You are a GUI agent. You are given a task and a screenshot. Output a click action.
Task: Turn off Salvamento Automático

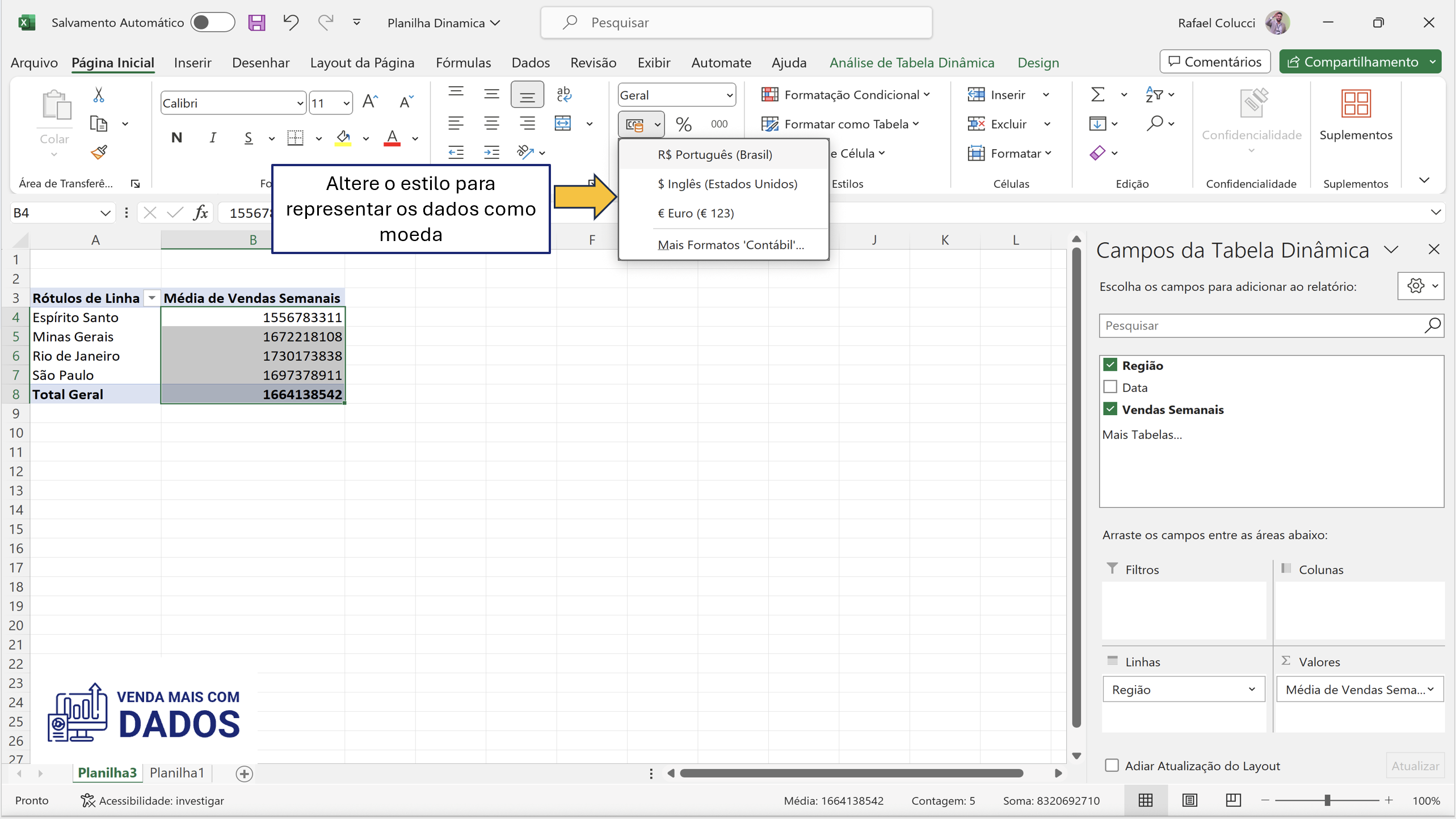tap(213, 22)
